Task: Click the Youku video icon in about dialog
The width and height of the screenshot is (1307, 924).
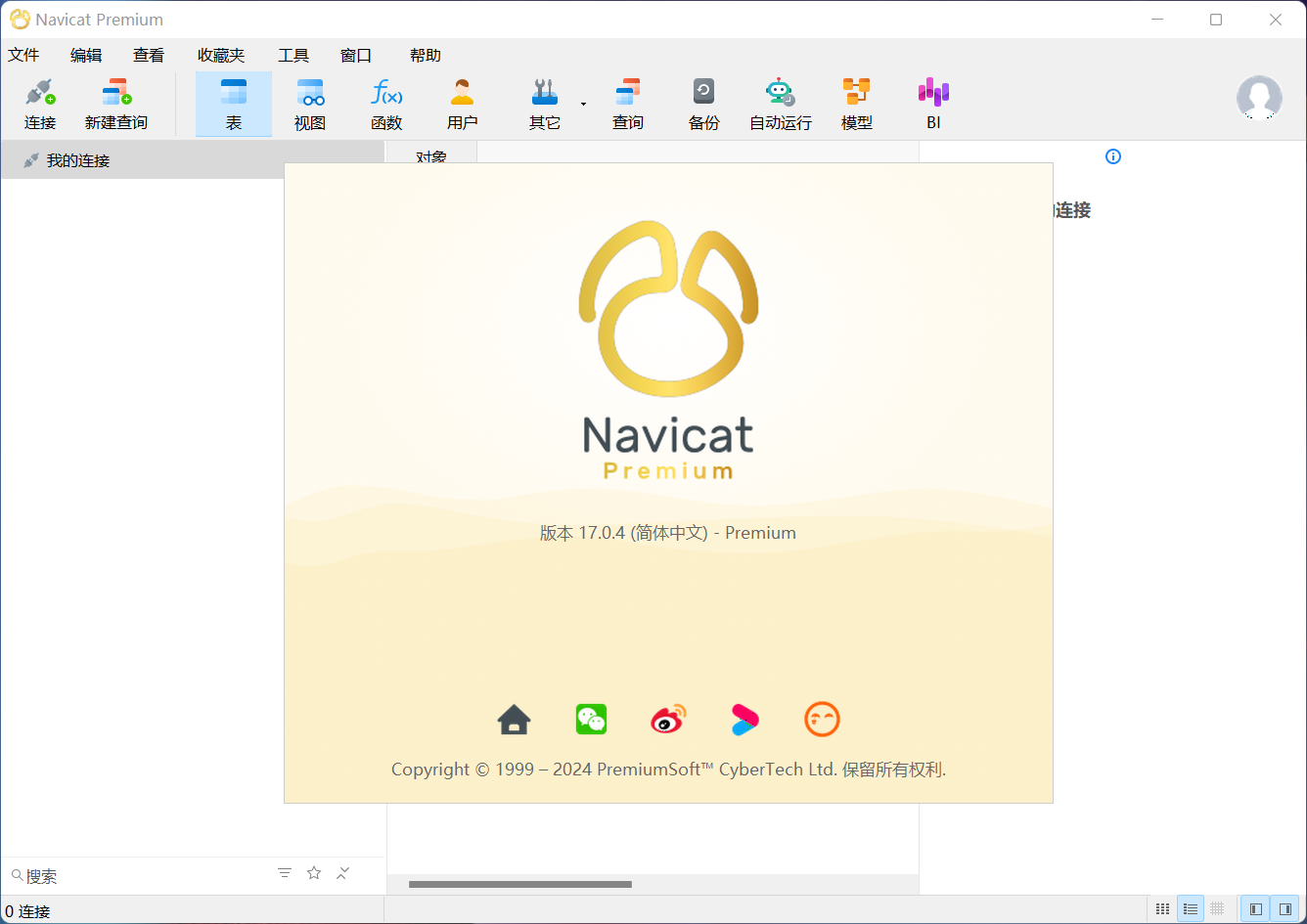Action: pos(744,720)
